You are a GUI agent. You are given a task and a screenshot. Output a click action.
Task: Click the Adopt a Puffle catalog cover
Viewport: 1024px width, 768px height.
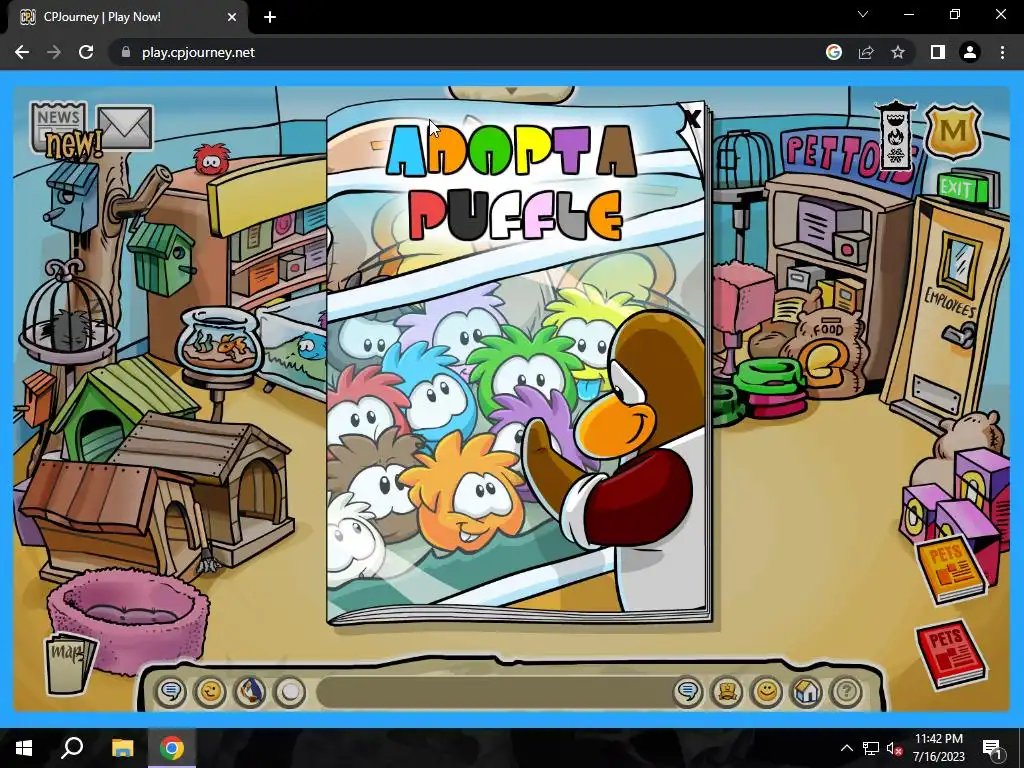(517, 362)
